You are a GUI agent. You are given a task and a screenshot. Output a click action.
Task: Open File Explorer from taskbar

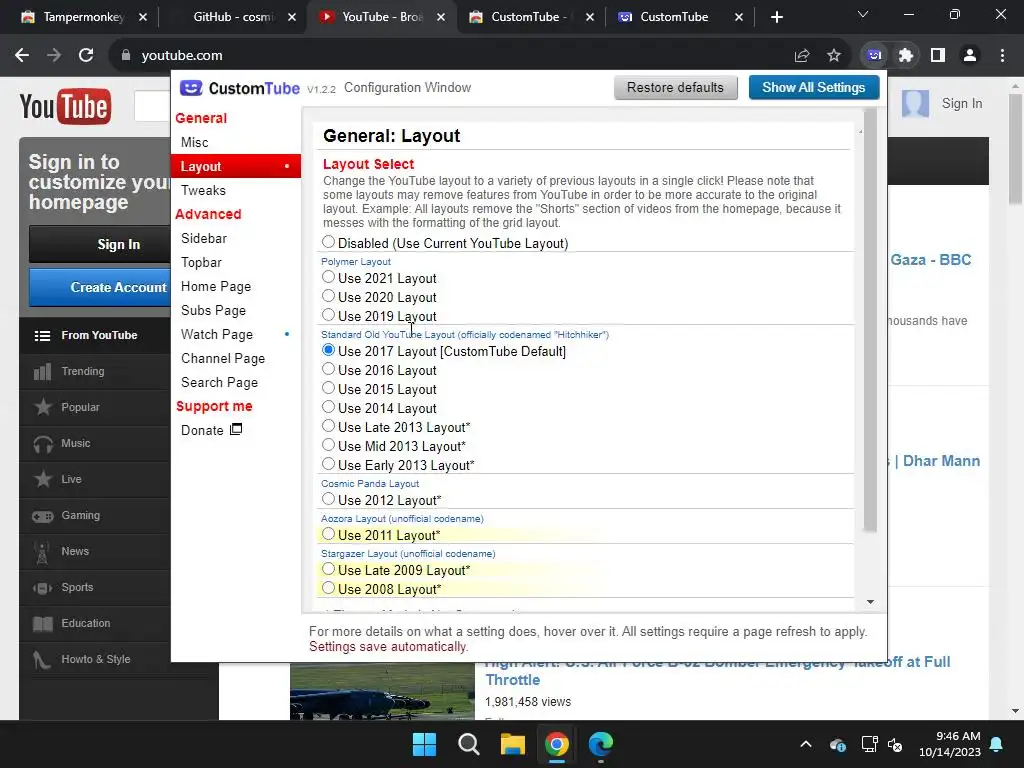(513, 744)
